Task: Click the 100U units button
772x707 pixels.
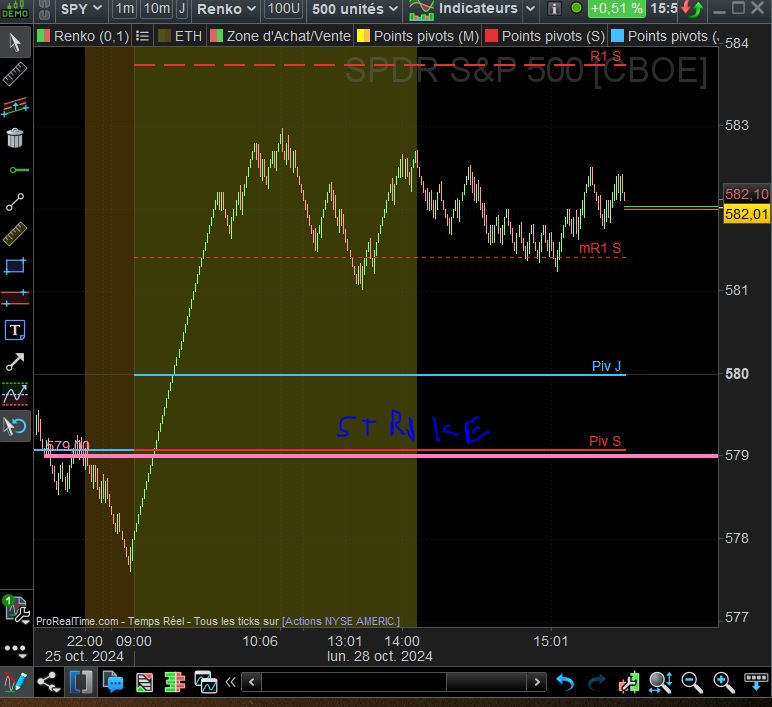Action: [284, 9]
